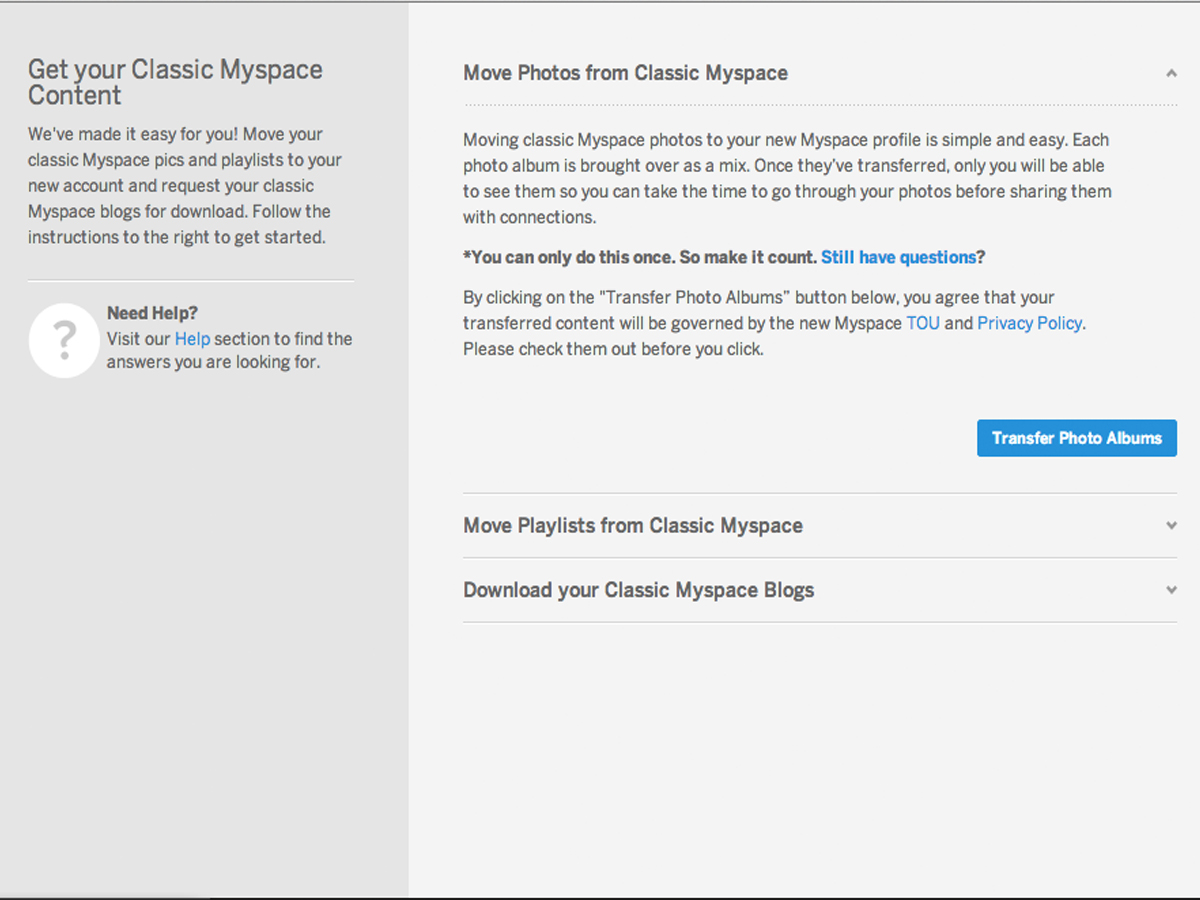Open the TOU link

[x=923, y=323]
